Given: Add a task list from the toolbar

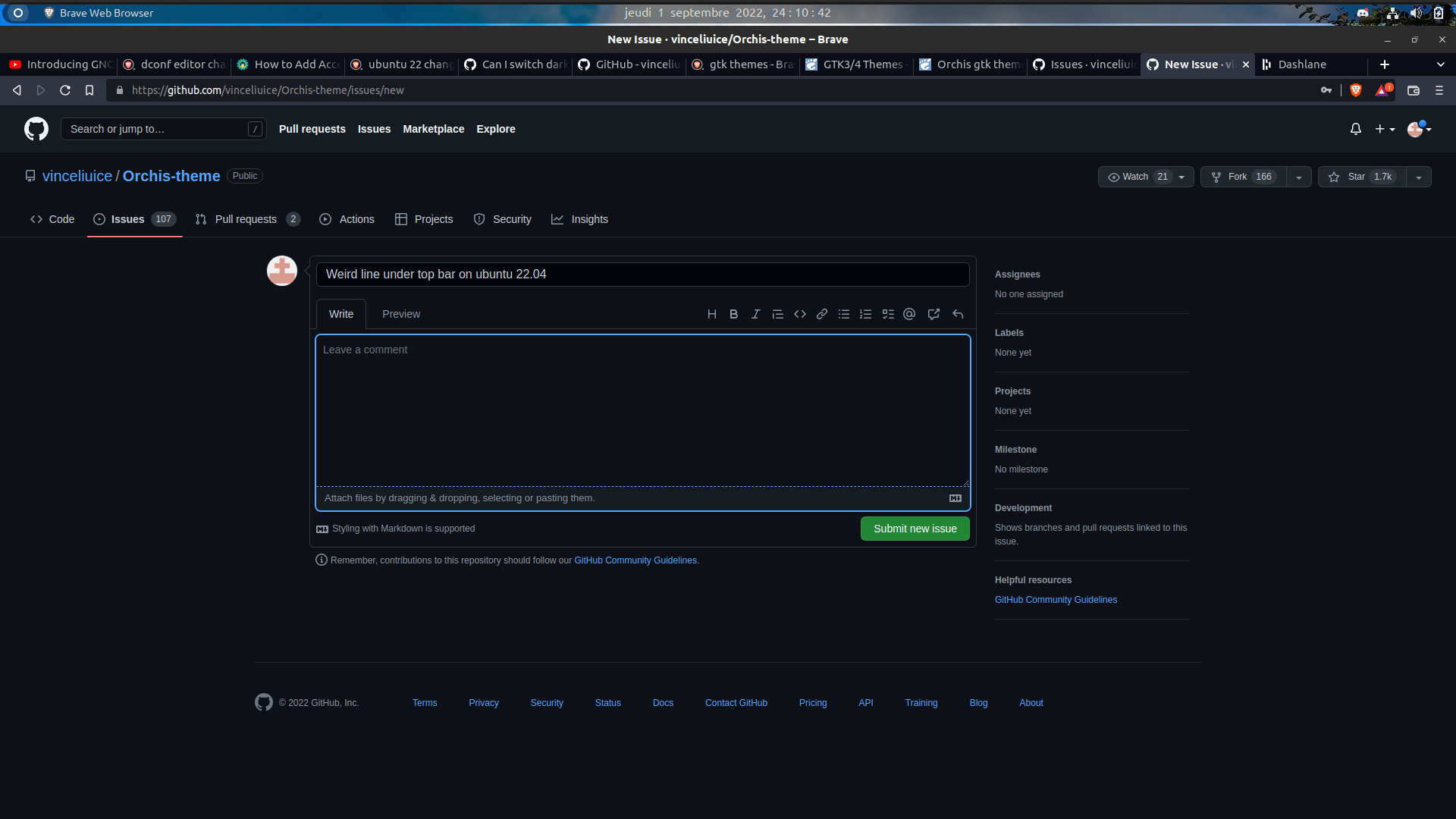Looking at the screenshot, I should pyautogui.click(x=887, y=313).
